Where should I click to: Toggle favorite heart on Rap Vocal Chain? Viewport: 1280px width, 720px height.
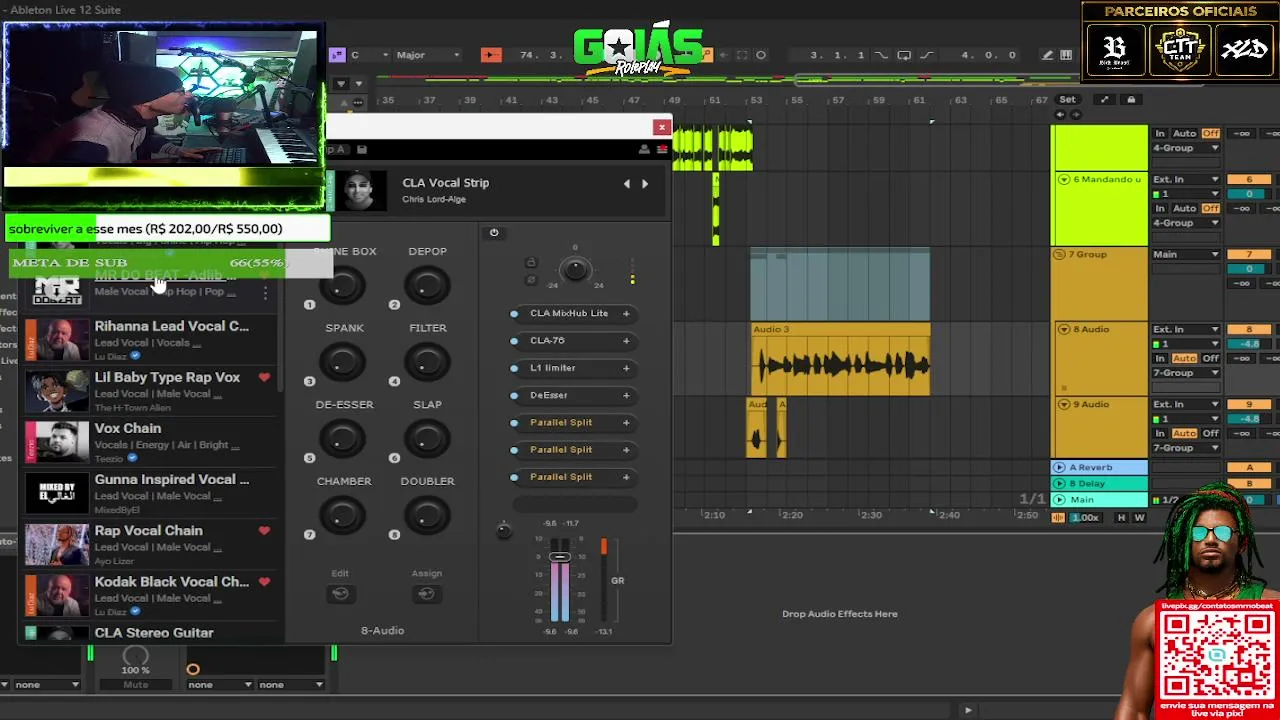tap(264, 531)
